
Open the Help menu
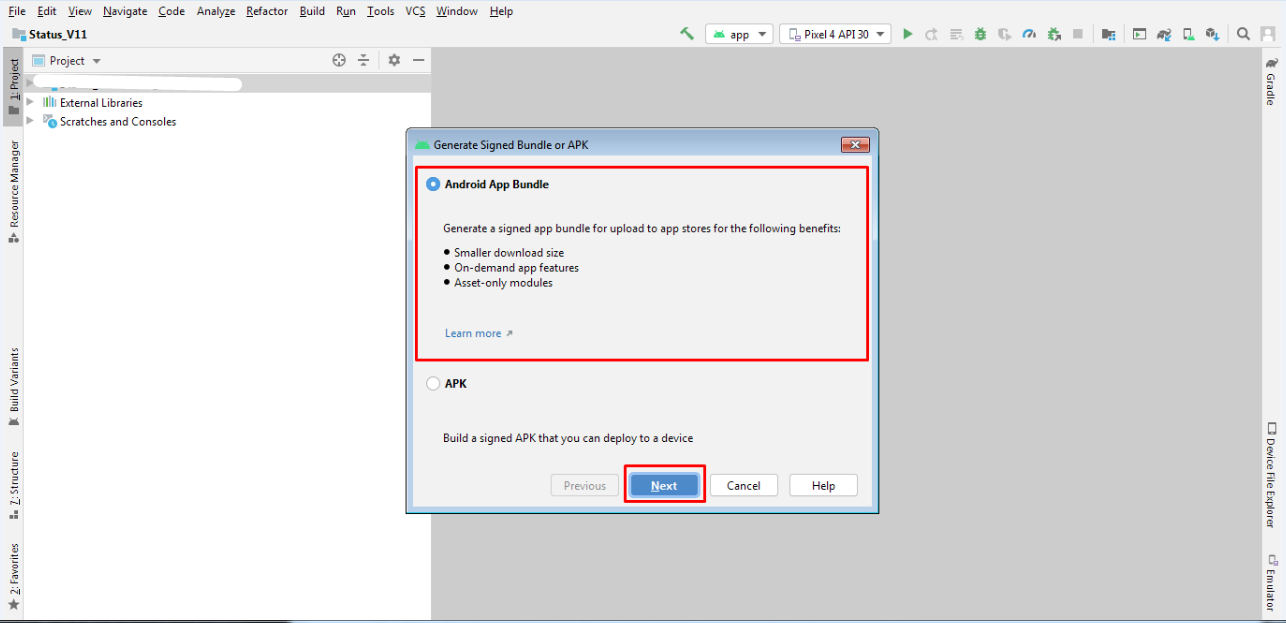pos(502,11)
